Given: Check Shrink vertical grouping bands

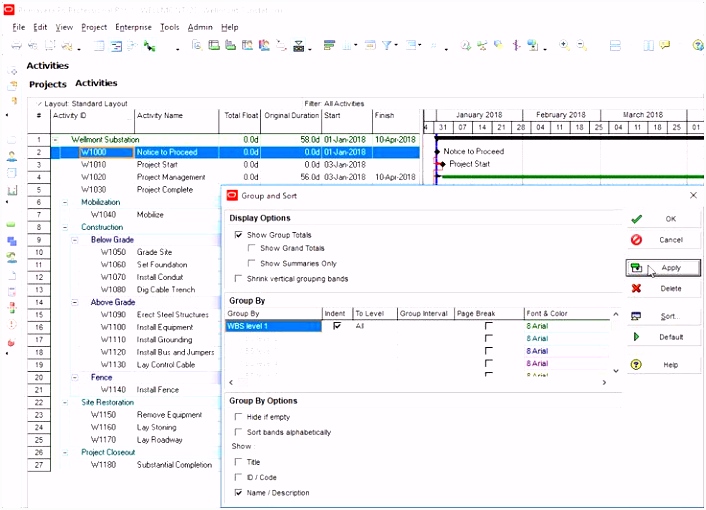Looking at the screenshot, I should pyautogui.click(x=239, y=279).
